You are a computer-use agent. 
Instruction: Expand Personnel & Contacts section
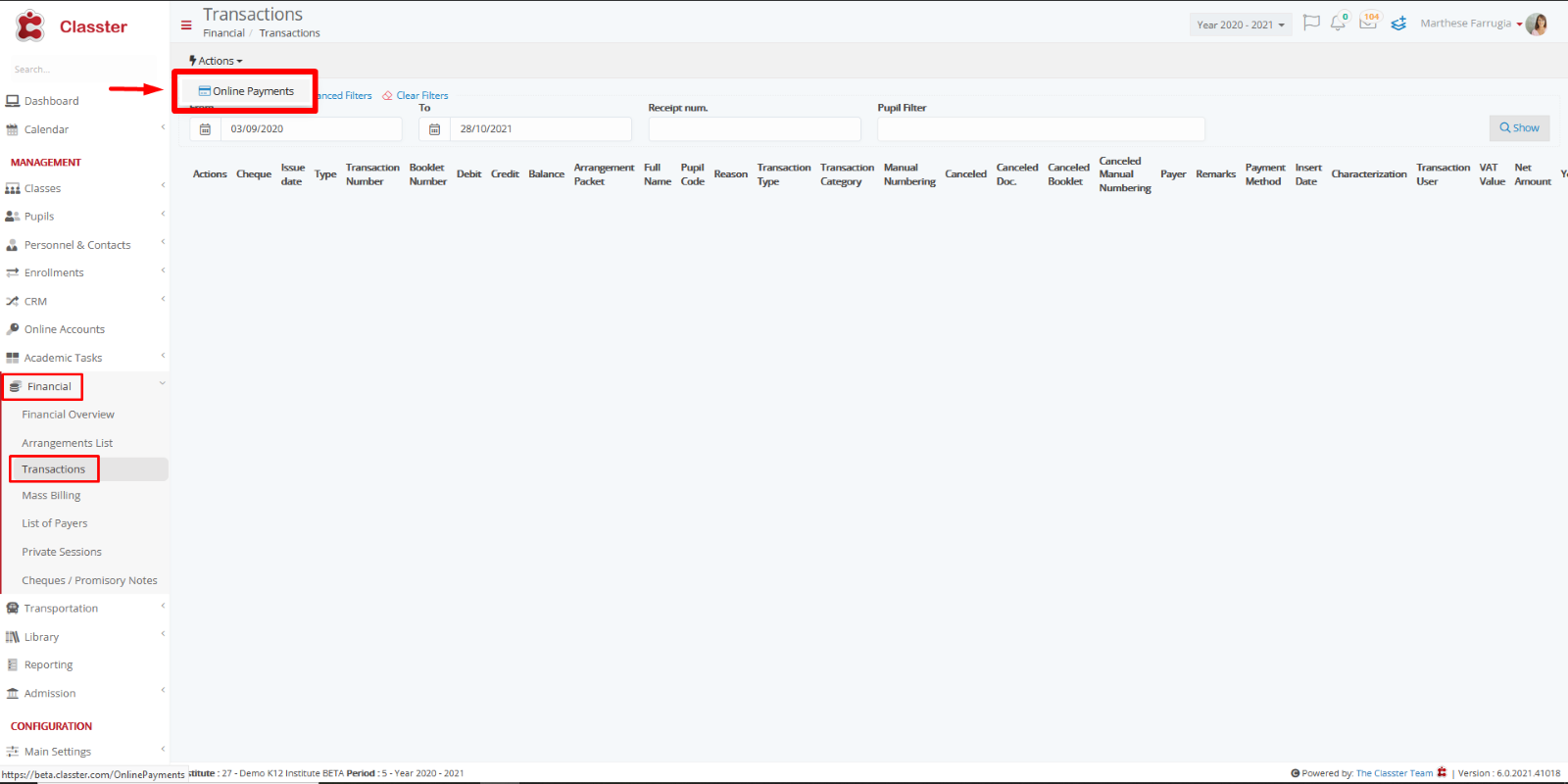[x=163, y=242]
